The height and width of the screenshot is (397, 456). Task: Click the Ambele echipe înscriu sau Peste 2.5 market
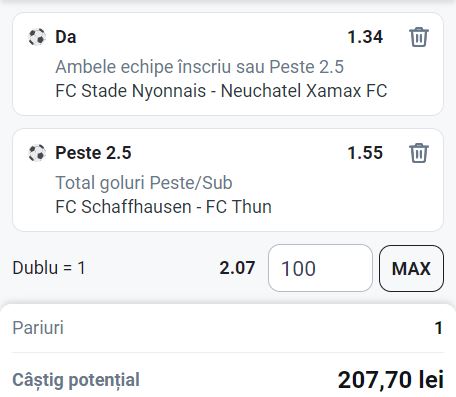point(200,67)
